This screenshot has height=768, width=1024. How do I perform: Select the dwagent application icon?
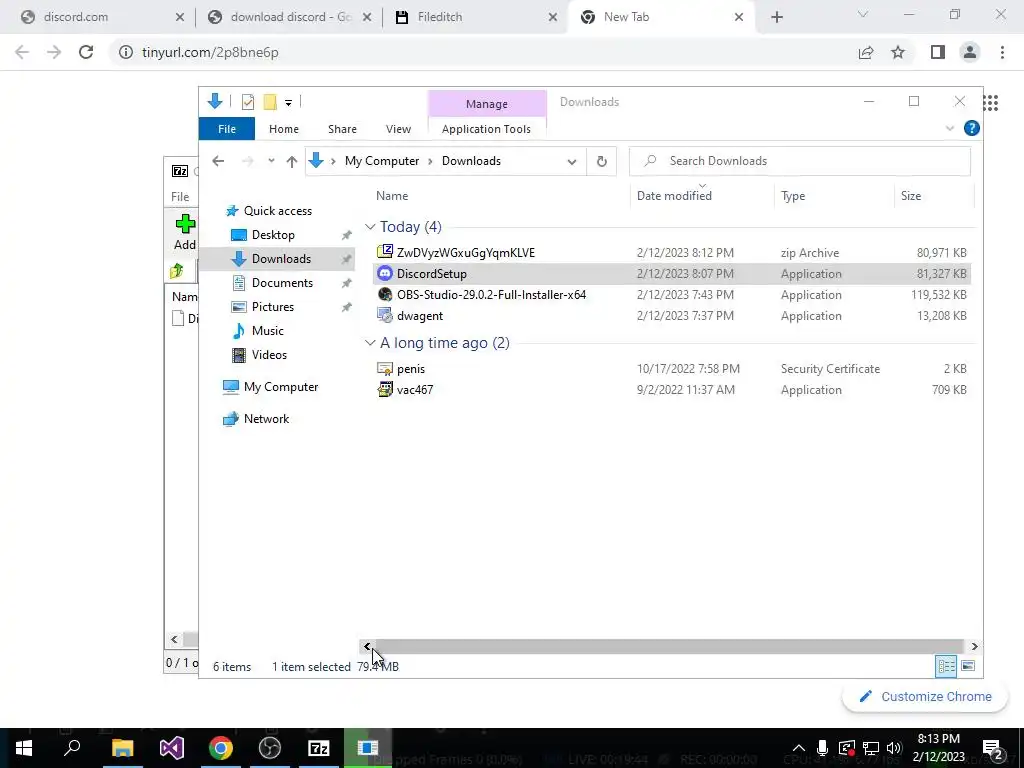coord(385,315)
